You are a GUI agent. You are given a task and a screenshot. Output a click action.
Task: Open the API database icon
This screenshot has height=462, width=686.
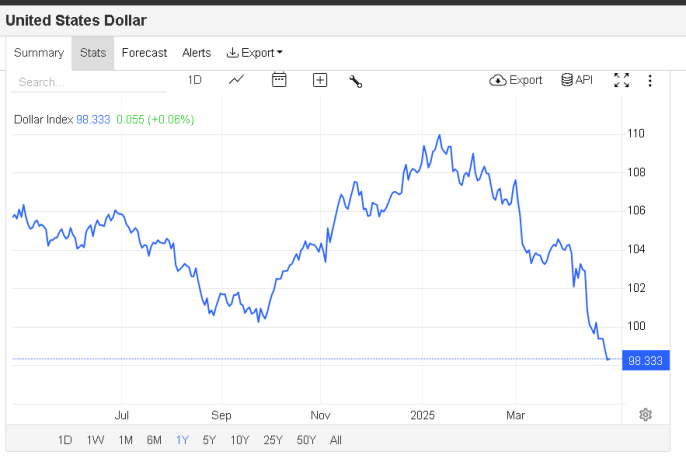(x=577, y=80)
